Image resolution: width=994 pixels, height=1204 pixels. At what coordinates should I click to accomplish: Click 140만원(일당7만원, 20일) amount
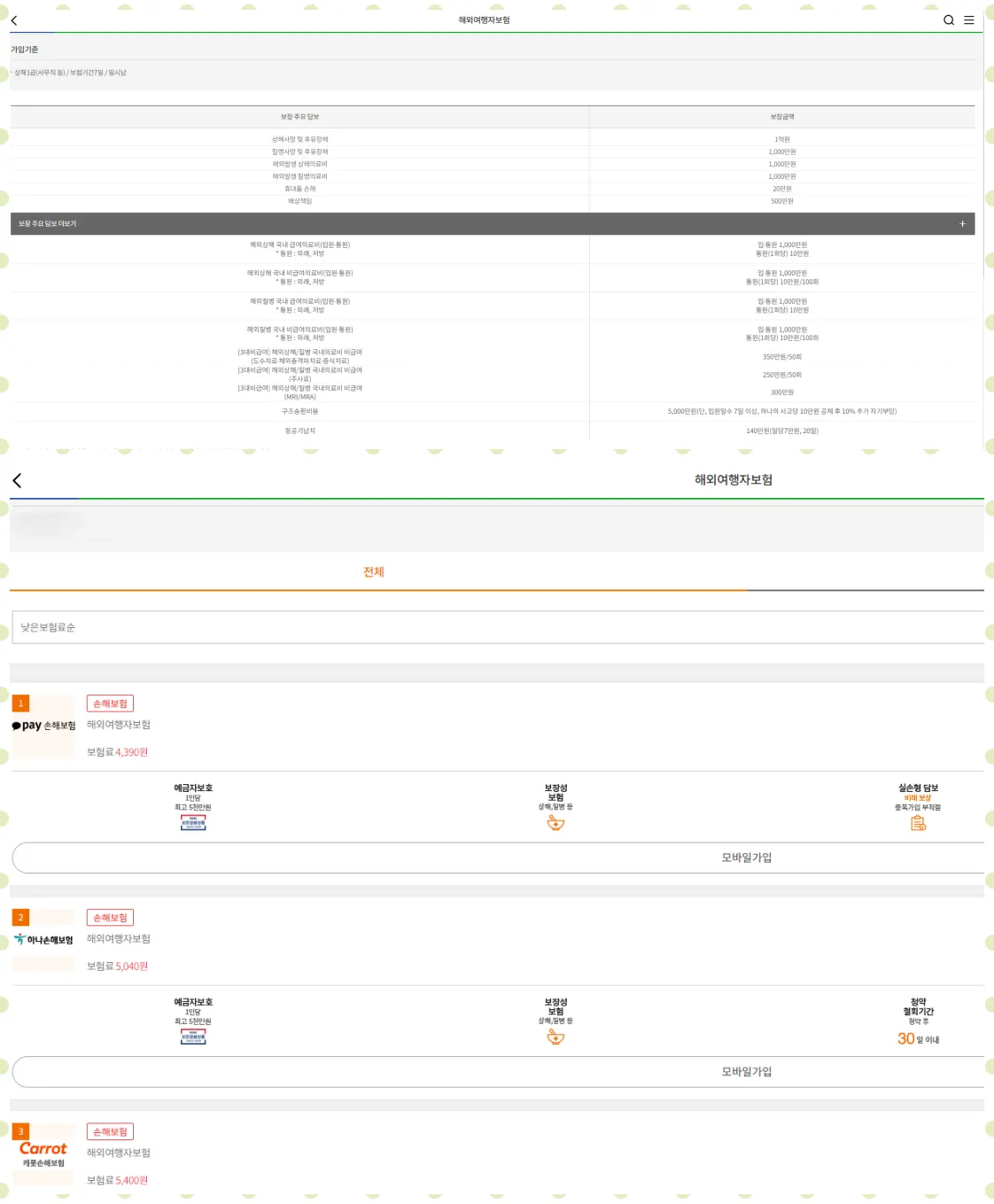pos(782,431)
